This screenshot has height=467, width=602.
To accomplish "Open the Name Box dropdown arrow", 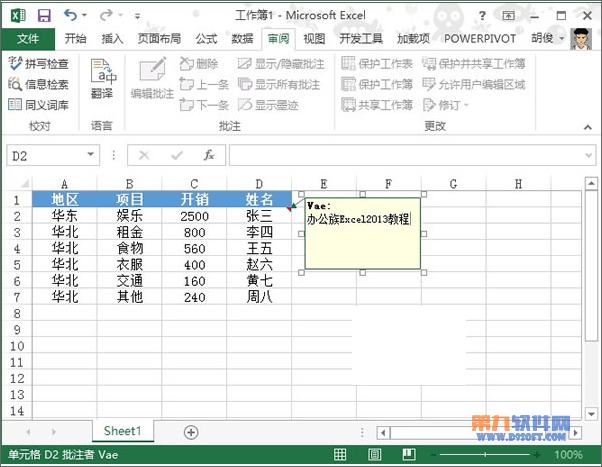I will tap(91, 155).
